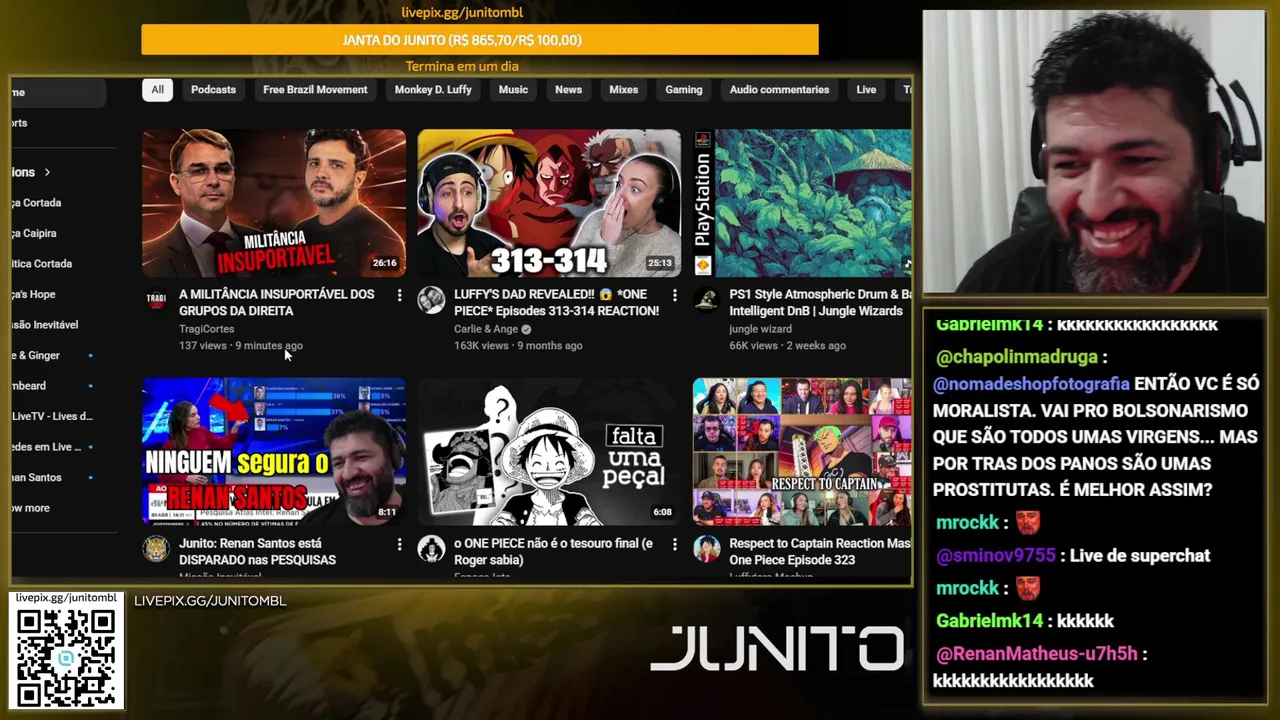Click LIVEPIX.GG/JUNITOMBL text beside QR code
1280x720 pixels.
coord(210,601)
